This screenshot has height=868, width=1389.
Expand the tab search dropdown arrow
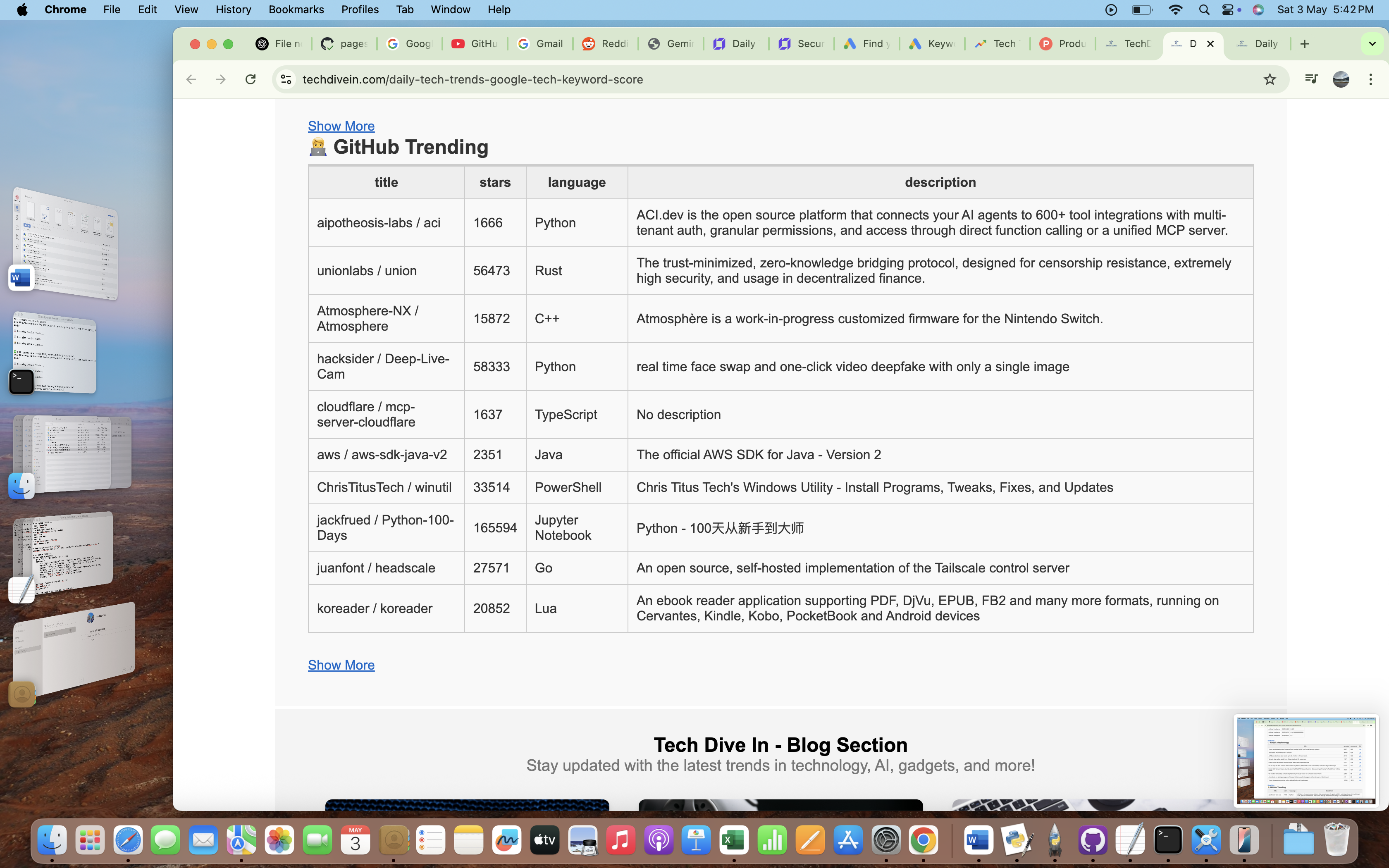(1372, 44)
